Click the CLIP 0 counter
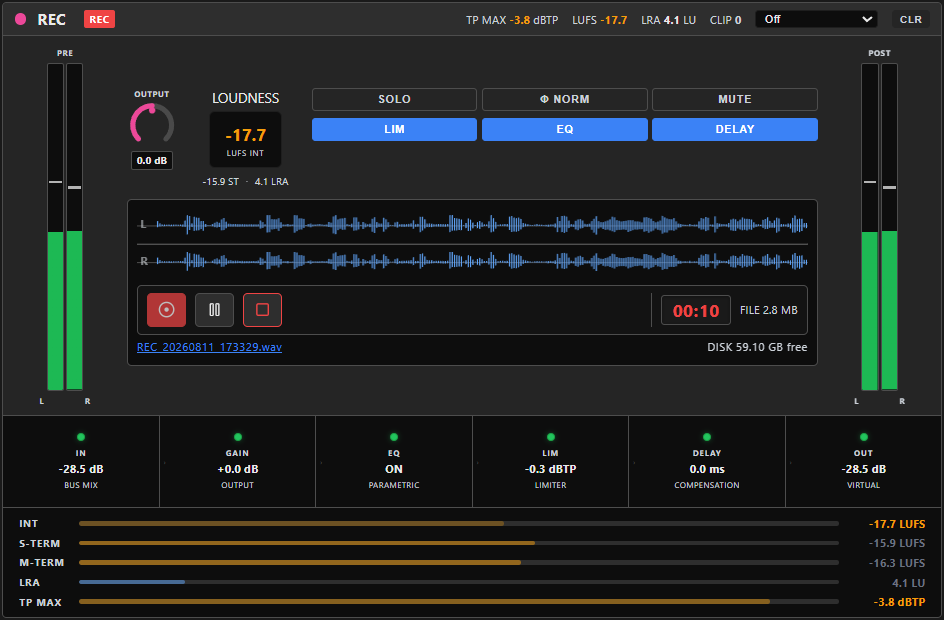944x620 pixels. tap(725, 20)
